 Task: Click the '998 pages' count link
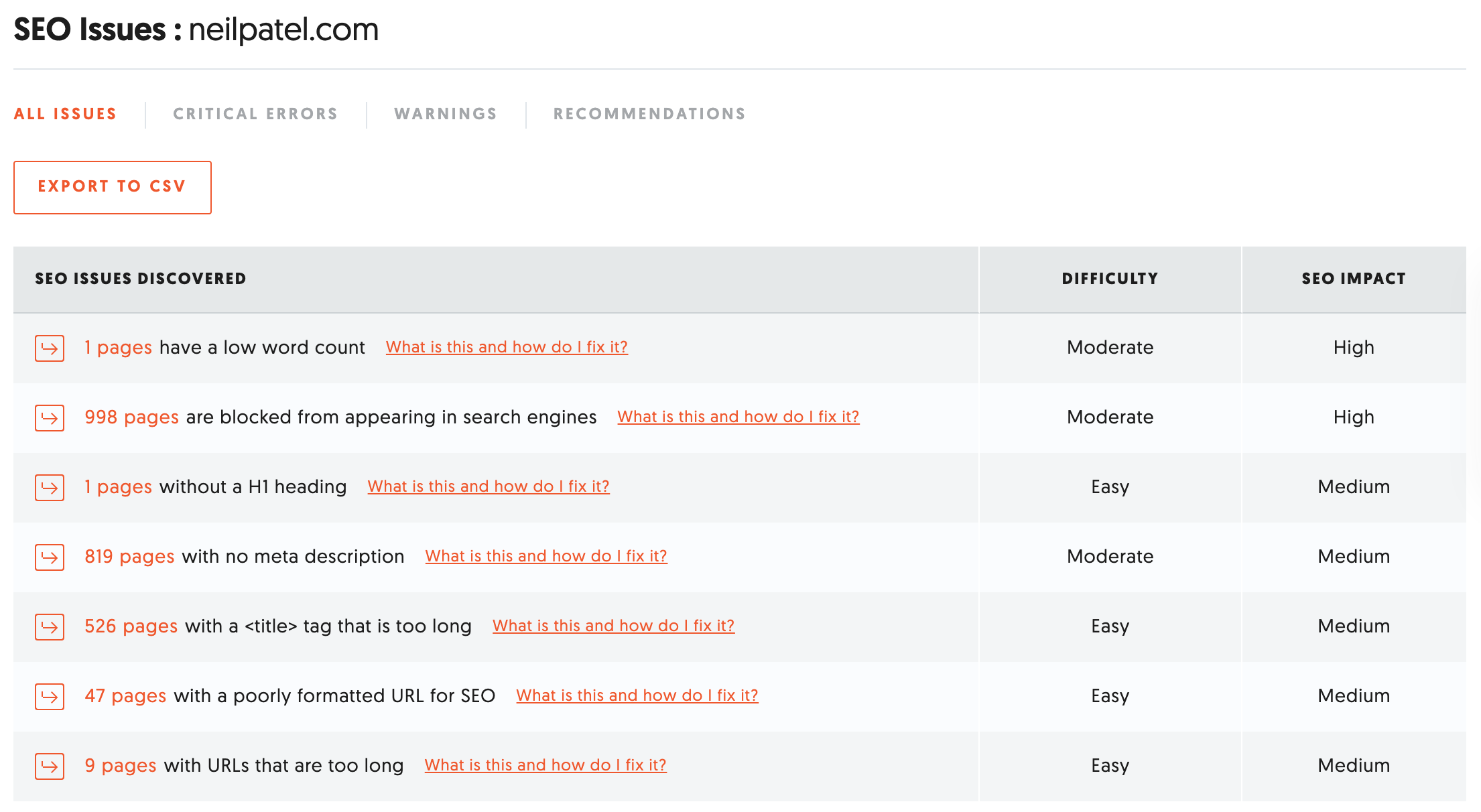131,417
